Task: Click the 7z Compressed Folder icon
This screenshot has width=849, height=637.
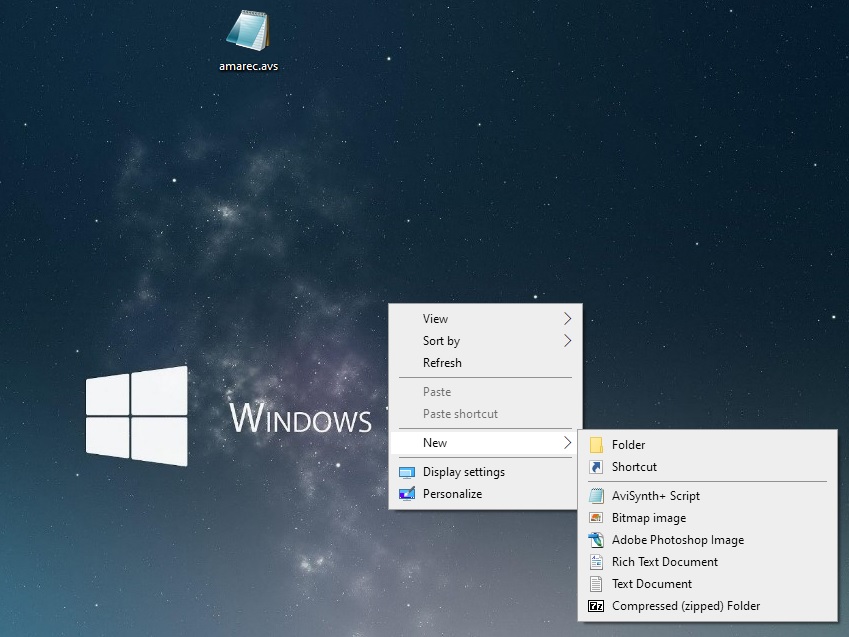Action: [596, 606]
